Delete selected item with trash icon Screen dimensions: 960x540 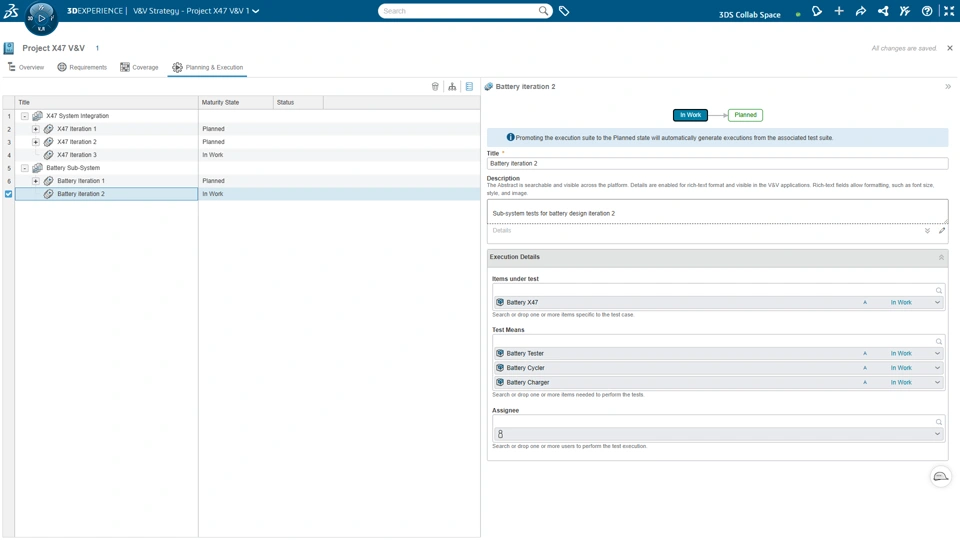[x=435, y=86]
